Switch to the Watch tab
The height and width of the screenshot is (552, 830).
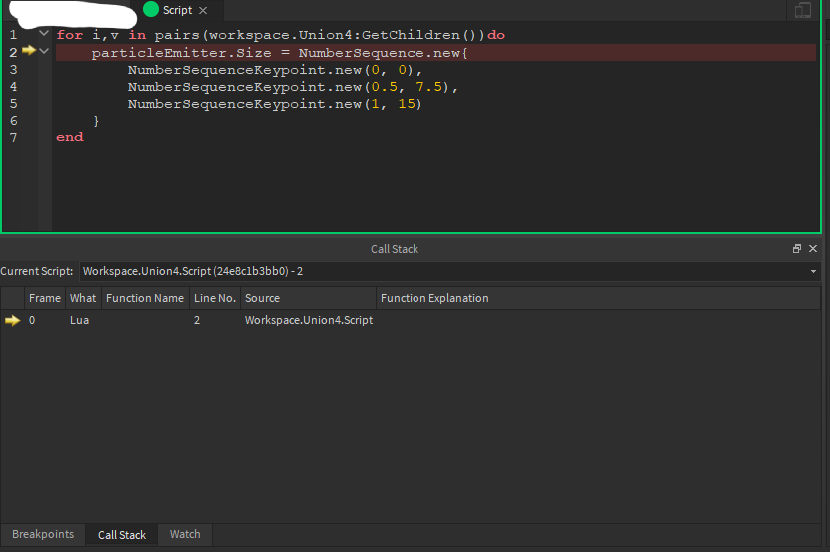(x=185, y=535)
